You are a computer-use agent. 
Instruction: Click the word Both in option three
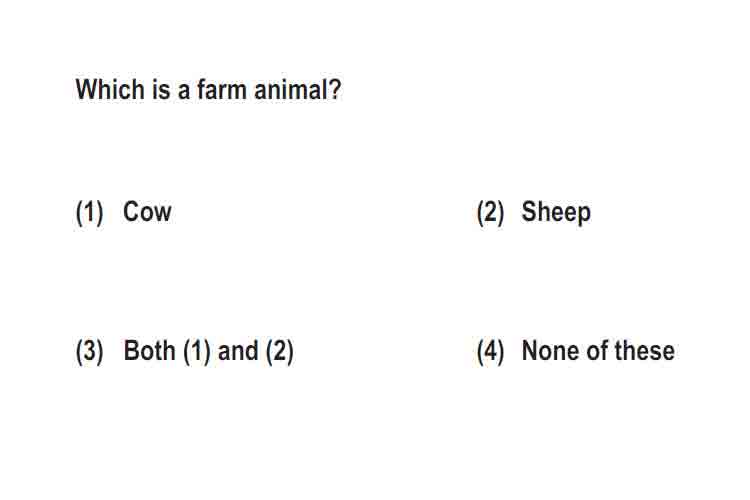pyautogui.click(x=149, y=351)
